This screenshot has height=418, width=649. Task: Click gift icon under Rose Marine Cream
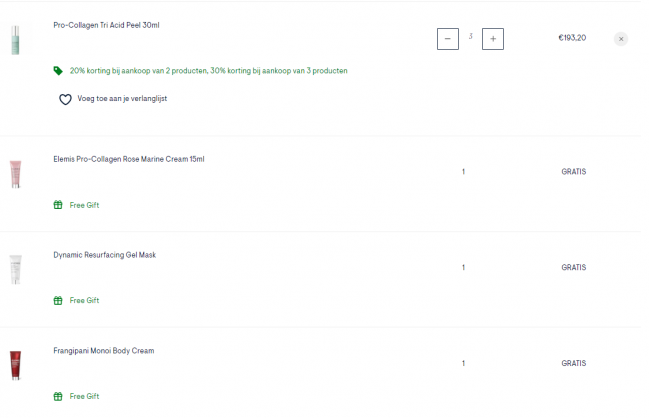click(x=58, y=205)
